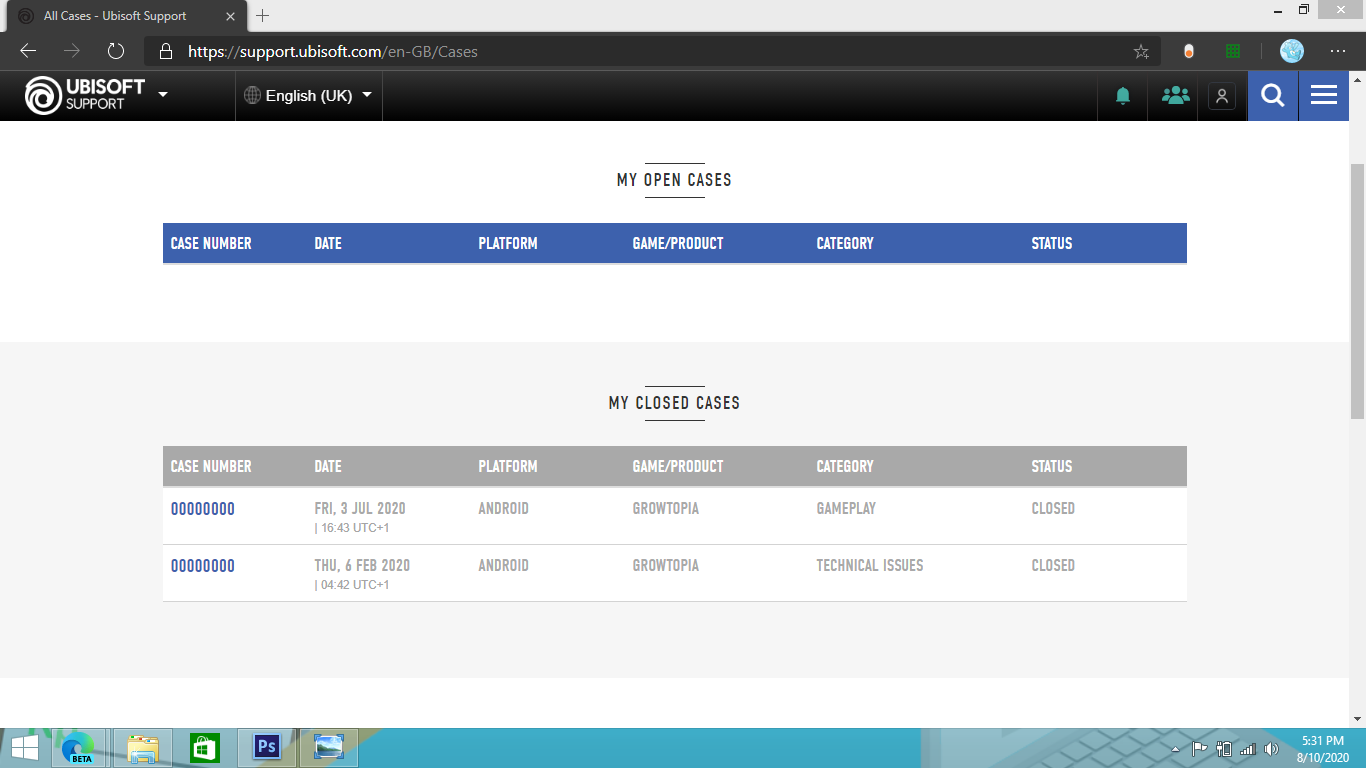Open the closed case dated Thu, 6 Feb 2020
This screenshot has width=1366, height=768.
(x=203, y=566)
